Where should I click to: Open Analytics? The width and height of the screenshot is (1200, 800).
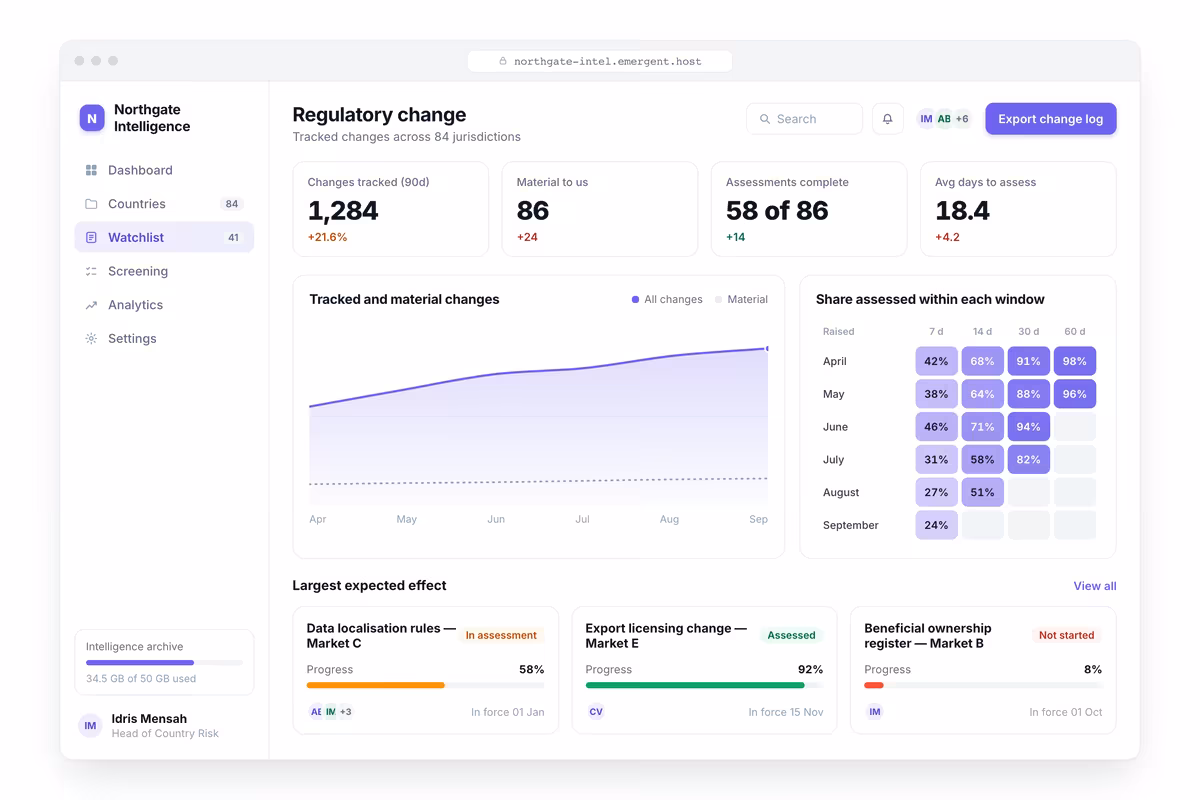tap(164, 305)
